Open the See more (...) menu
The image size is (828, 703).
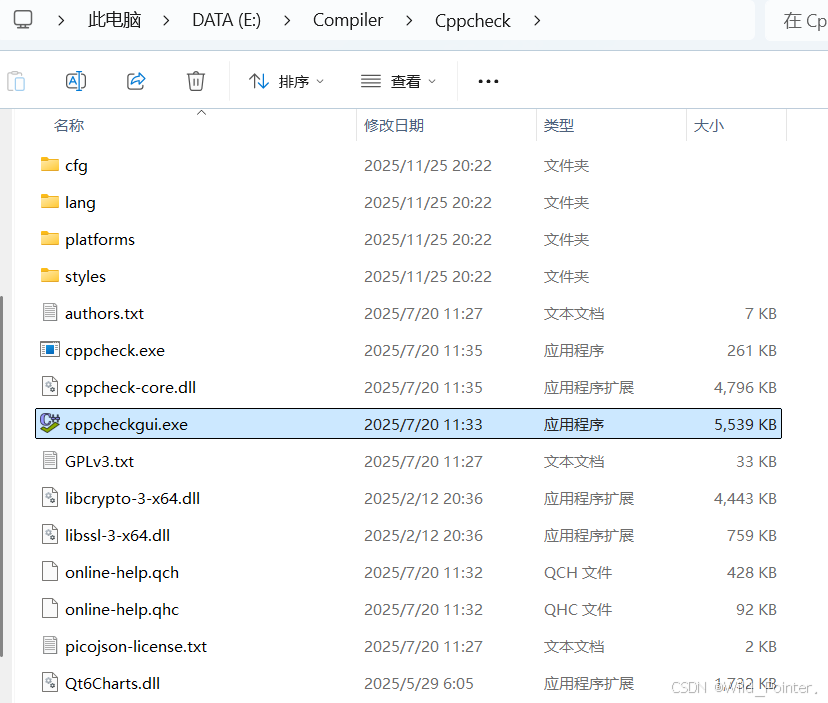(x=487, y=81)
